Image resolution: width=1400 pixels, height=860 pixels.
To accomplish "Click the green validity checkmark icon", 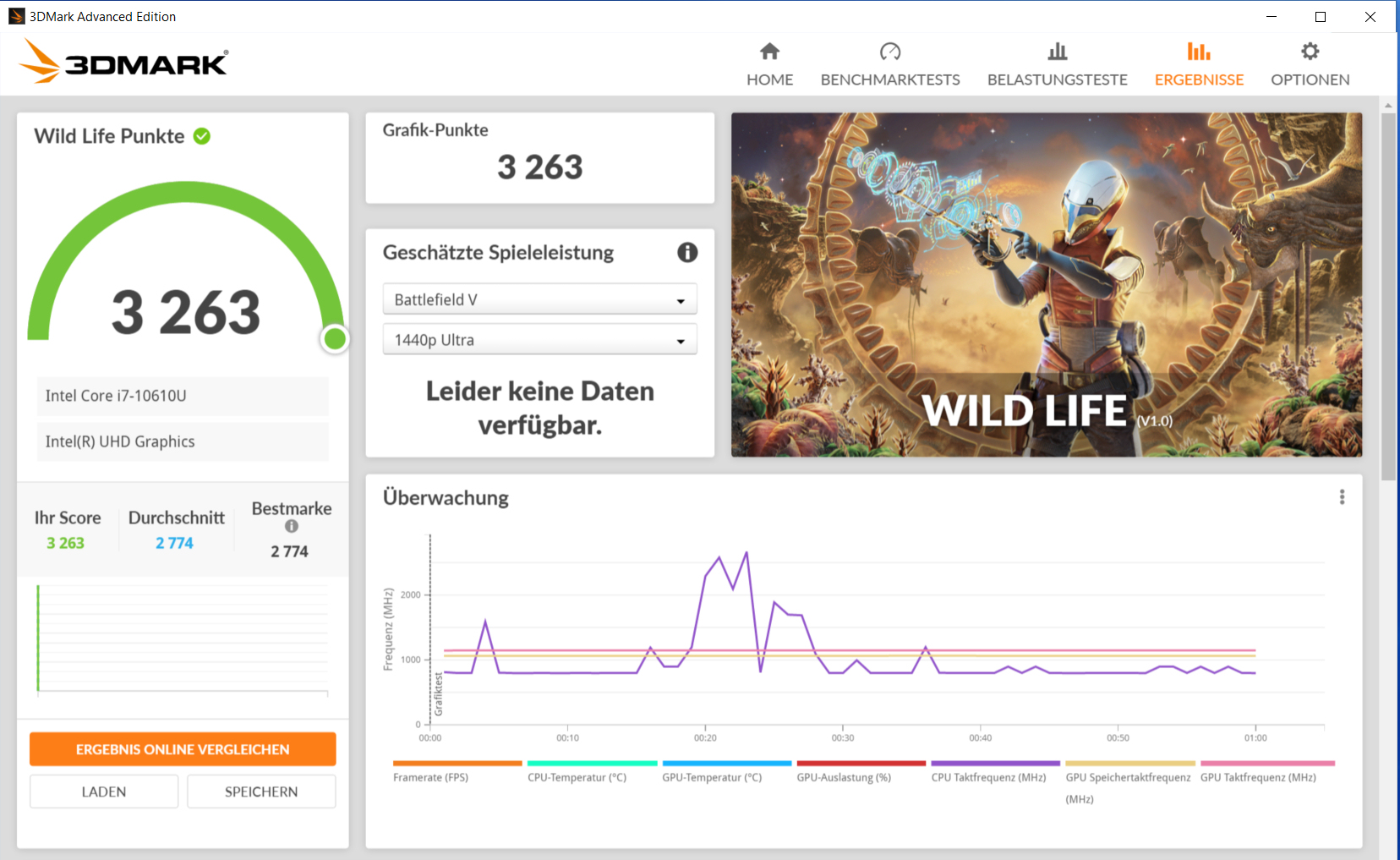I will 202,136.
